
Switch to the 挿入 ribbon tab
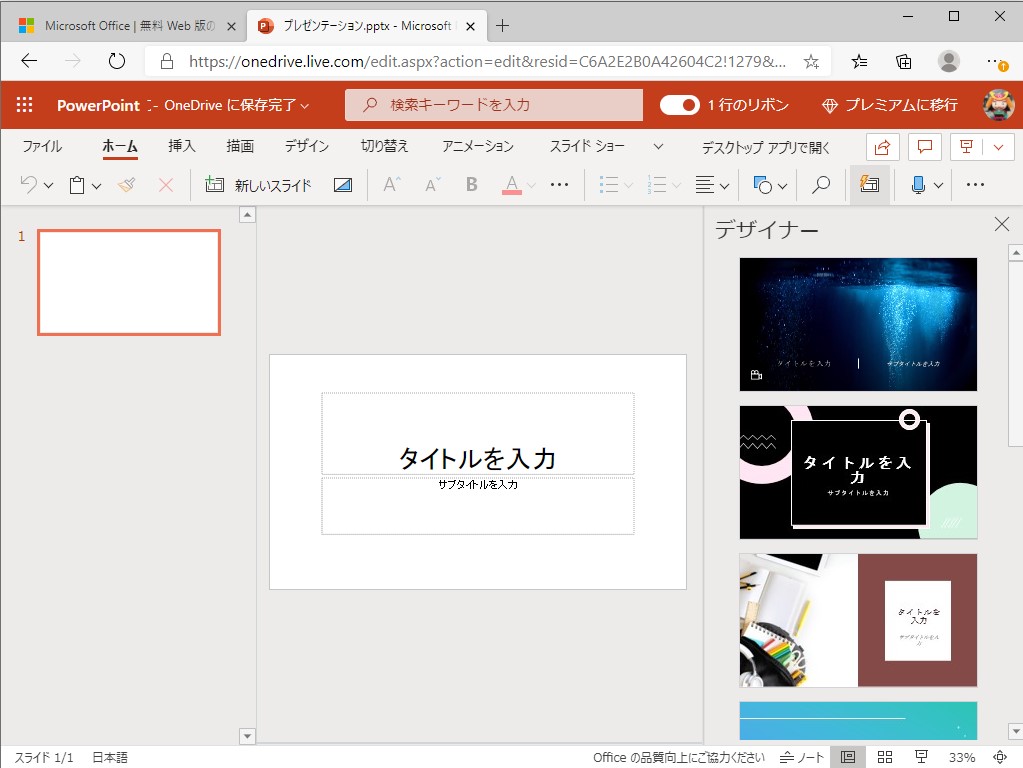pos(180,145)
